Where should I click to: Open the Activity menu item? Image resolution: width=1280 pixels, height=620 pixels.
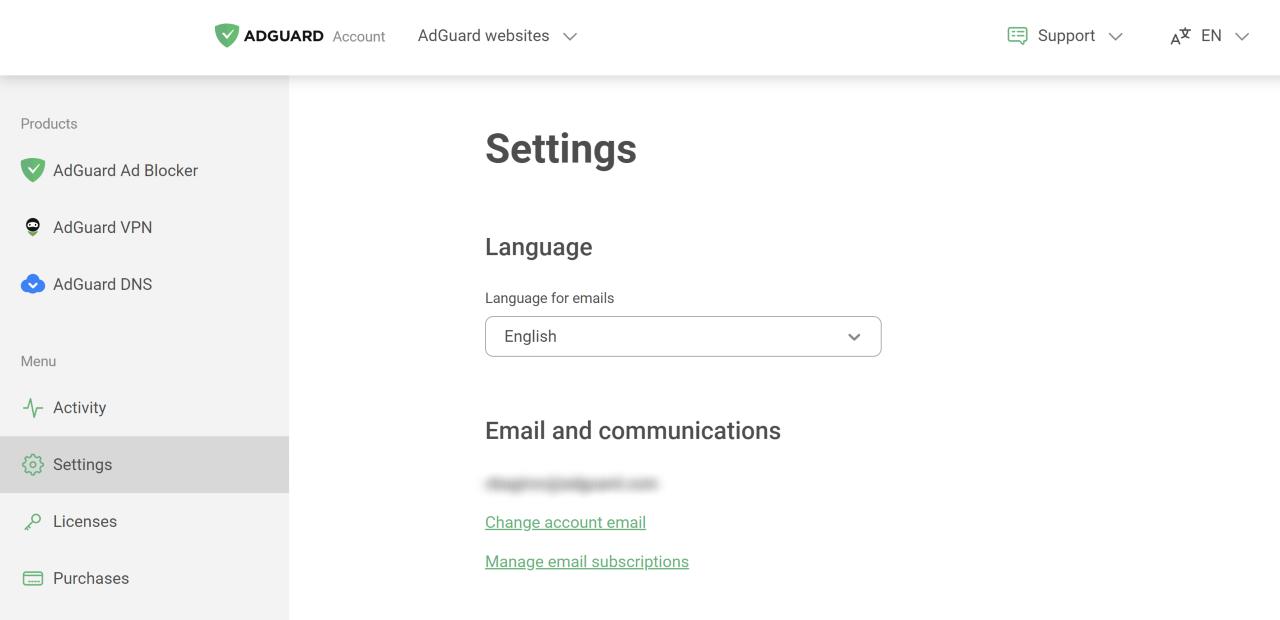click(x=144, y=408)
